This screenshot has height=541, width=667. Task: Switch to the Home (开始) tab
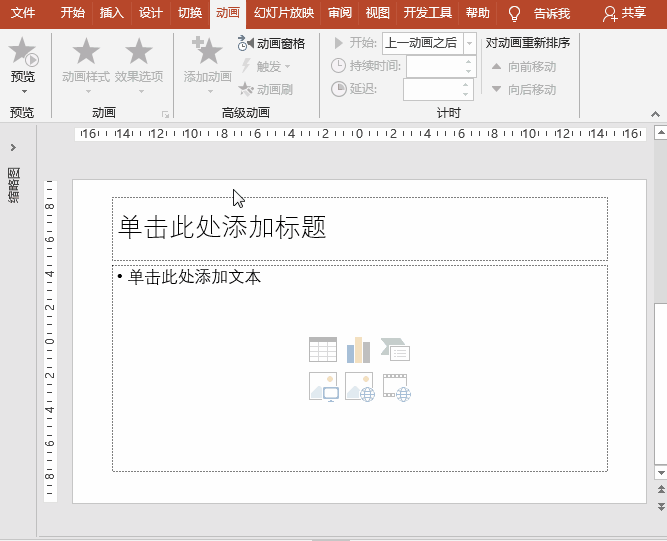[73, 13]
